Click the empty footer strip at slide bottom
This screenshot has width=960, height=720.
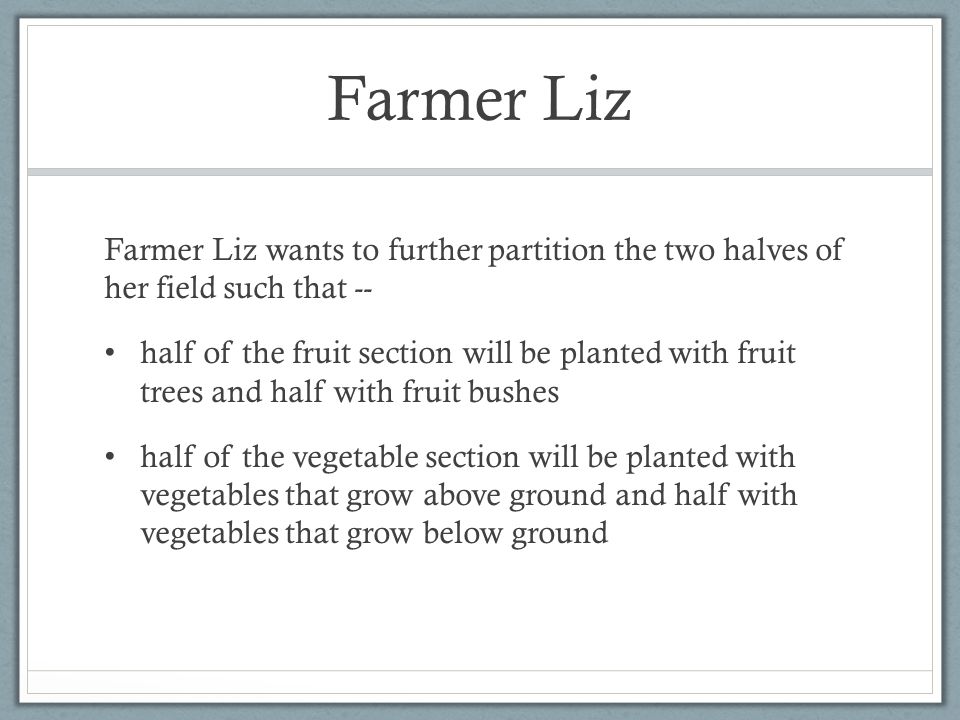480,682
